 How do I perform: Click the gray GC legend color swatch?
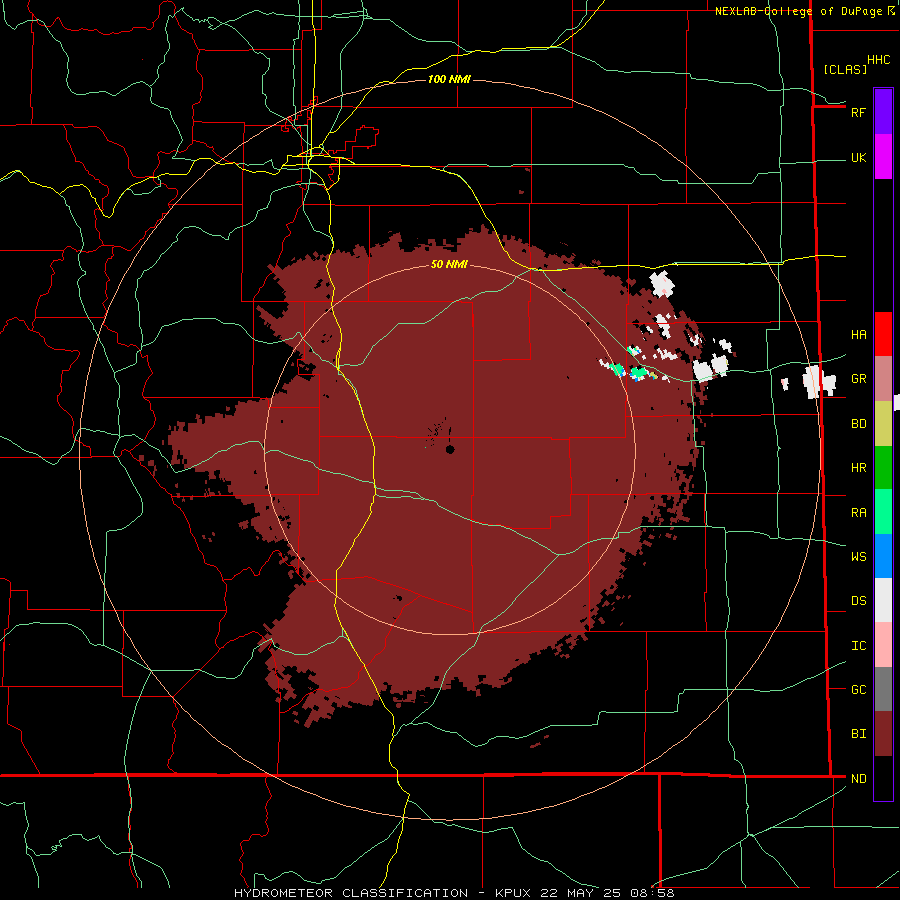pyautogui.click(x=883, y=689)
